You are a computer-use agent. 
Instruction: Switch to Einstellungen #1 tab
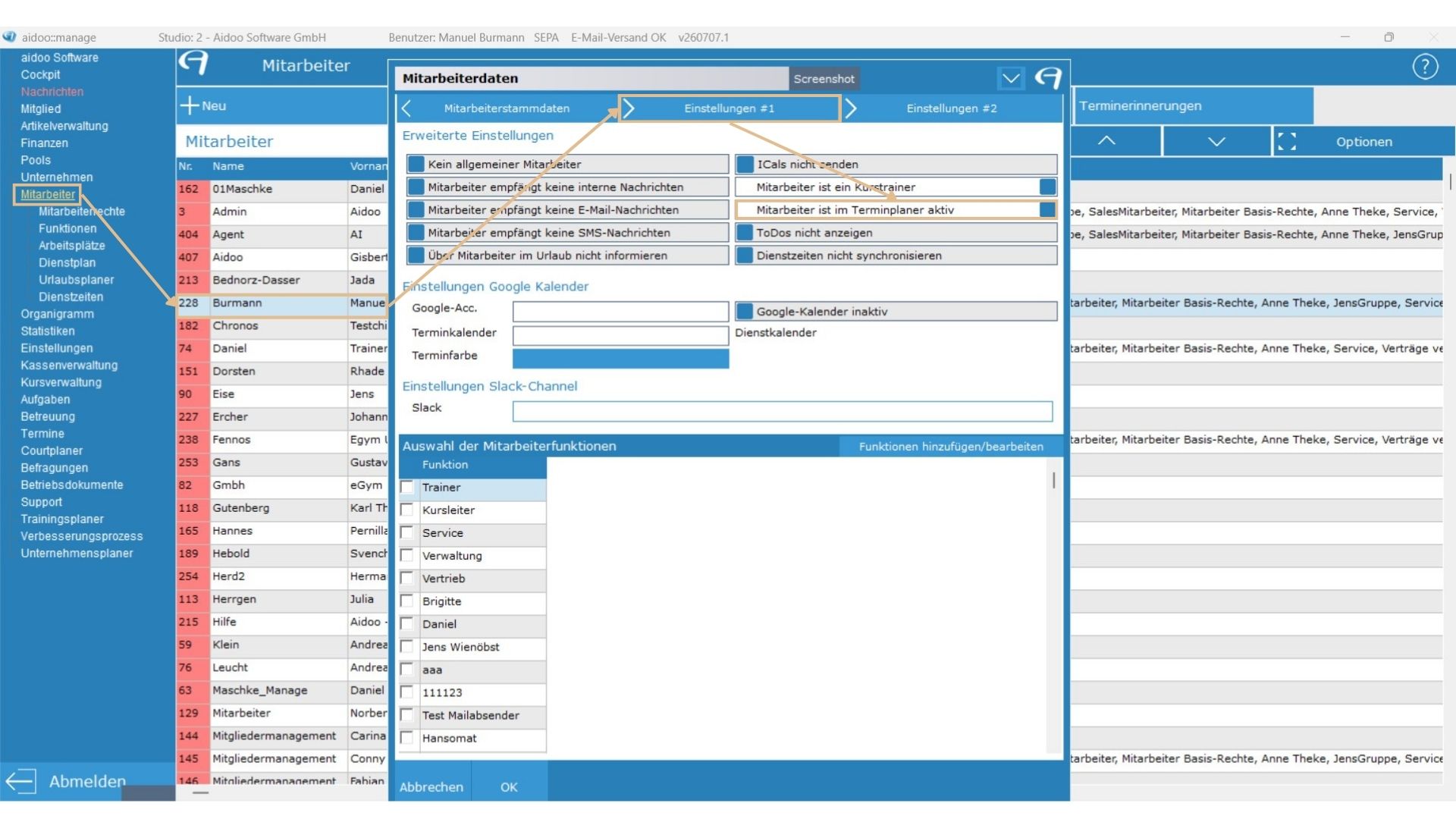730,108
